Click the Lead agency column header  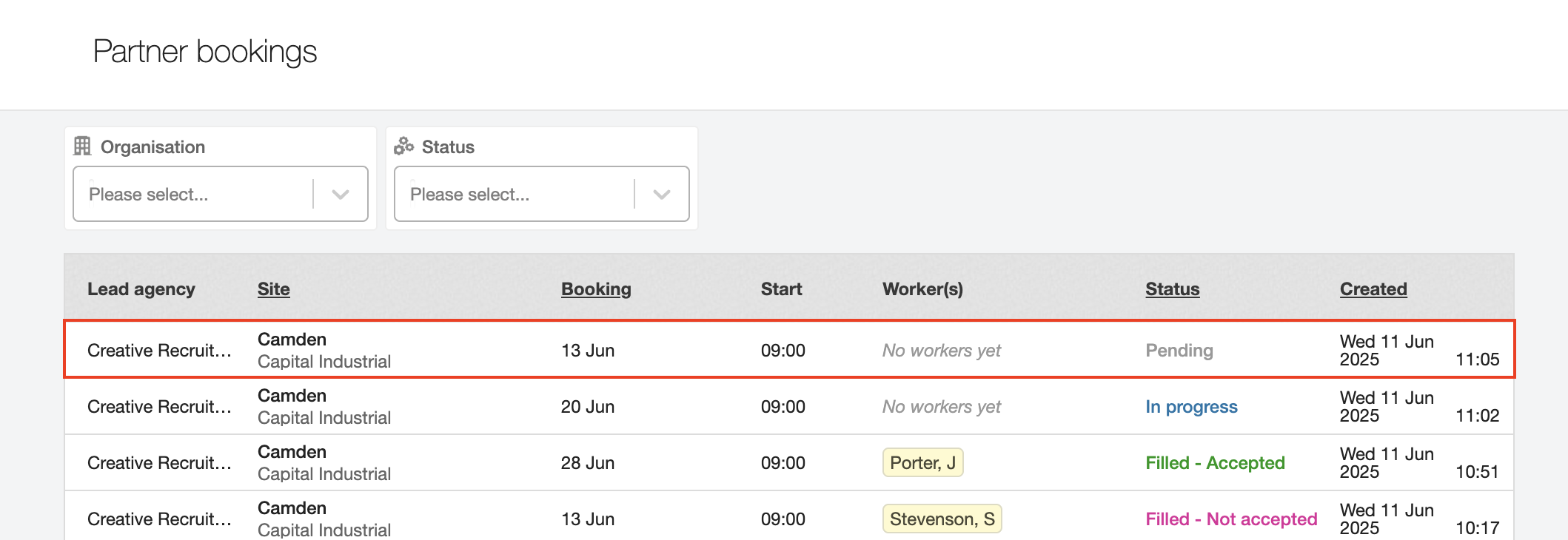click(x=141, y=289)
